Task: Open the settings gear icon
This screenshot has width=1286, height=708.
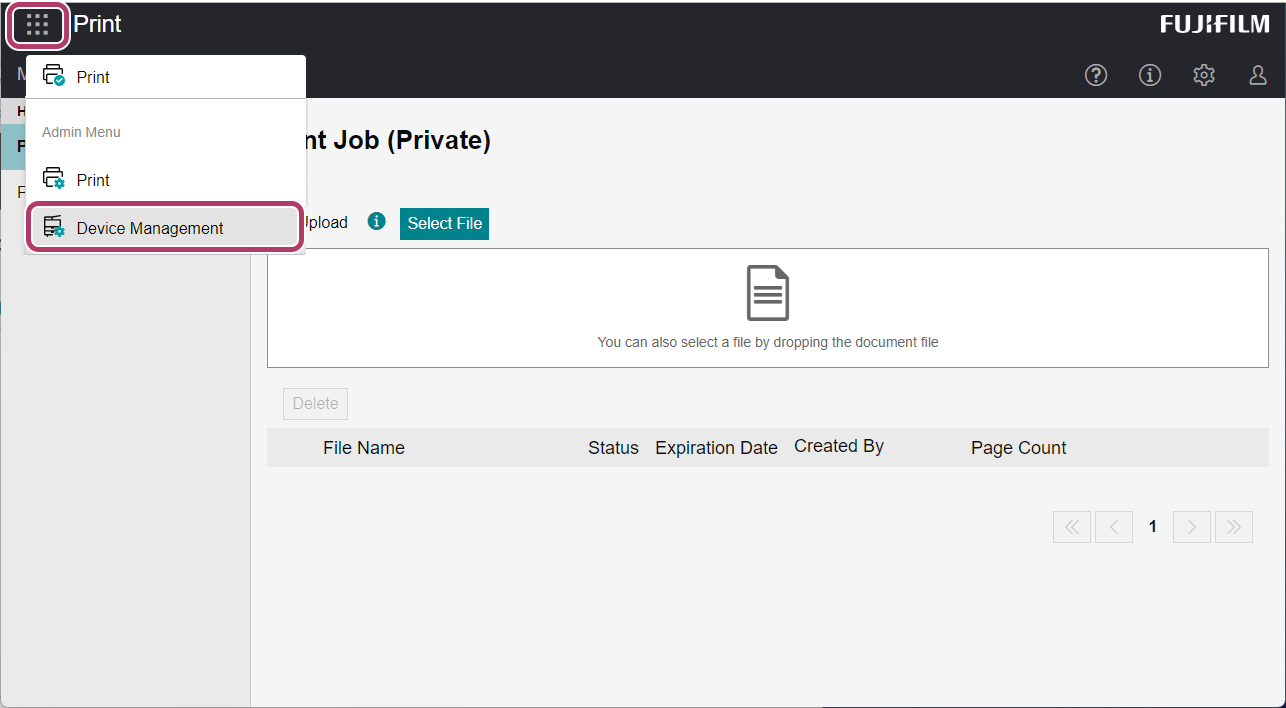Action: point(1204,75)
